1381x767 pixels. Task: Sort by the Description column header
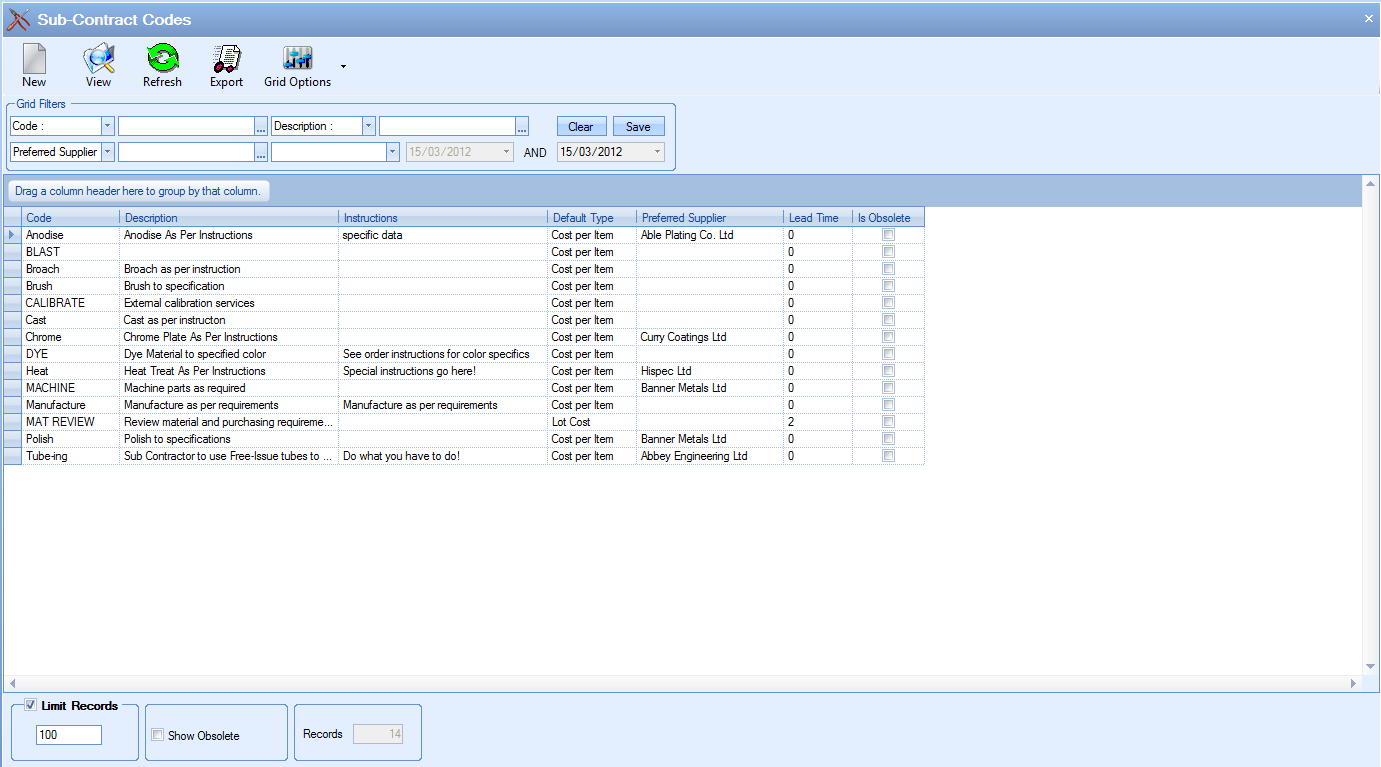(x=229, y=217)
